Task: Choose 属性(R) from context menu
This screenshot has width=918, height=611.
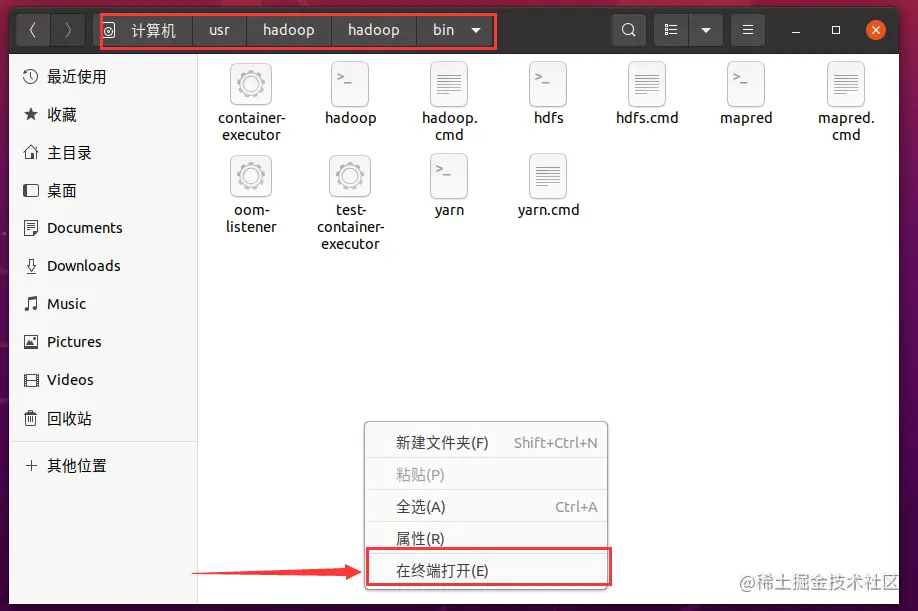Action: [x=486, y=537]
